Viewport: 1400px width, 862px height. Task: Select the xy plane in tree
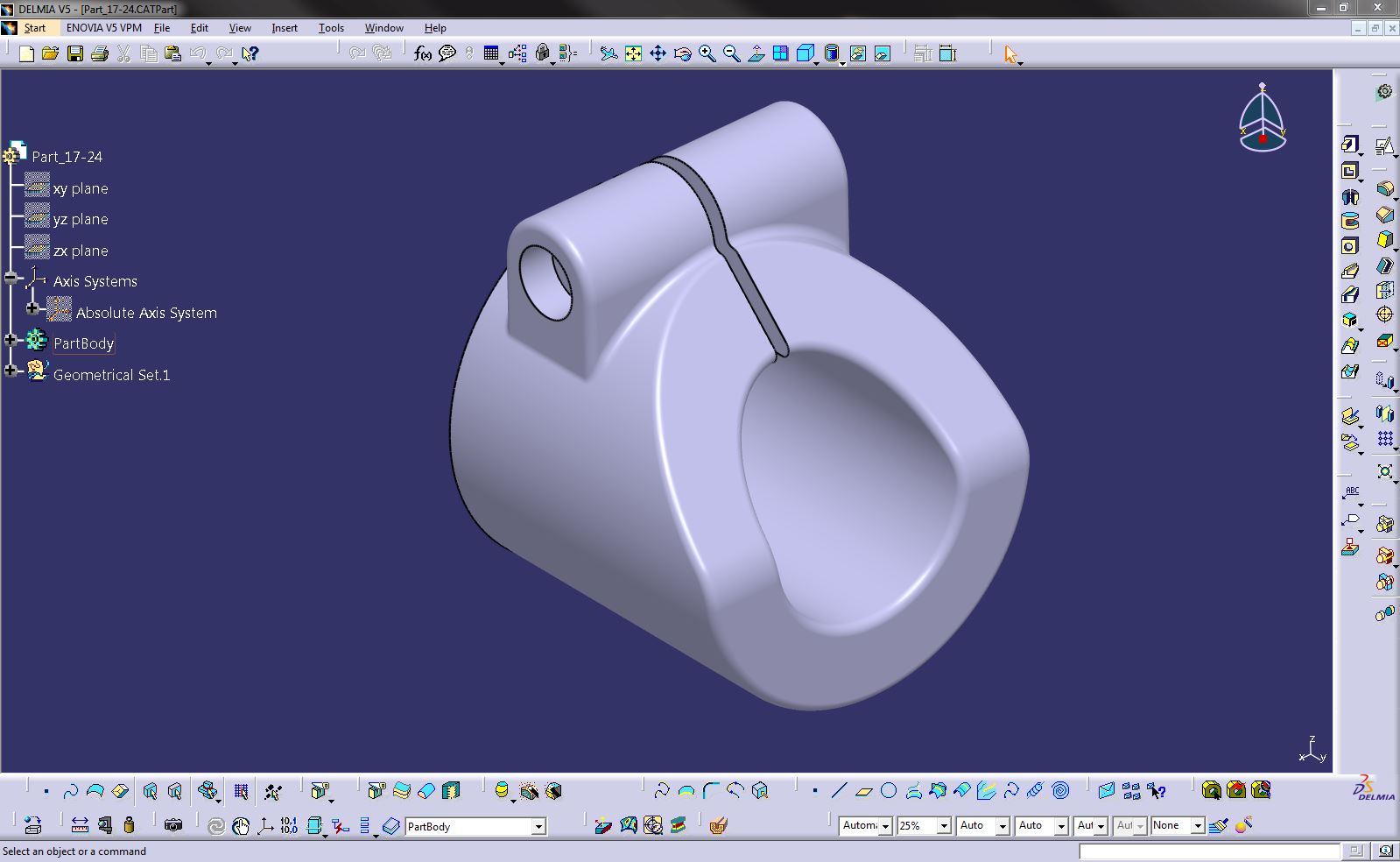81,188
